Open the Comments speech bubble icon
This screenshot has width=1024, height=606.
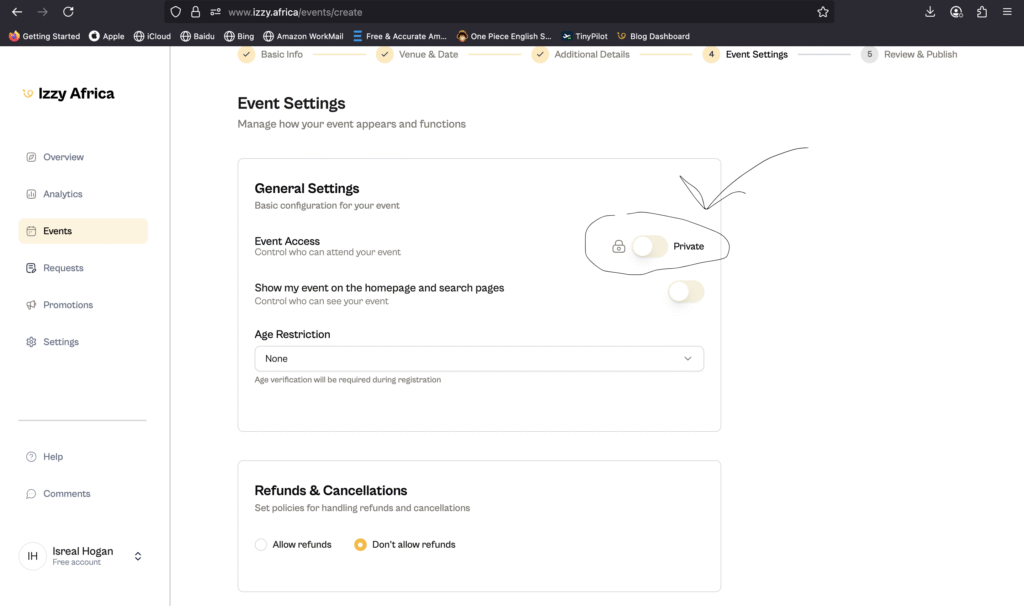tap(32, 494)
